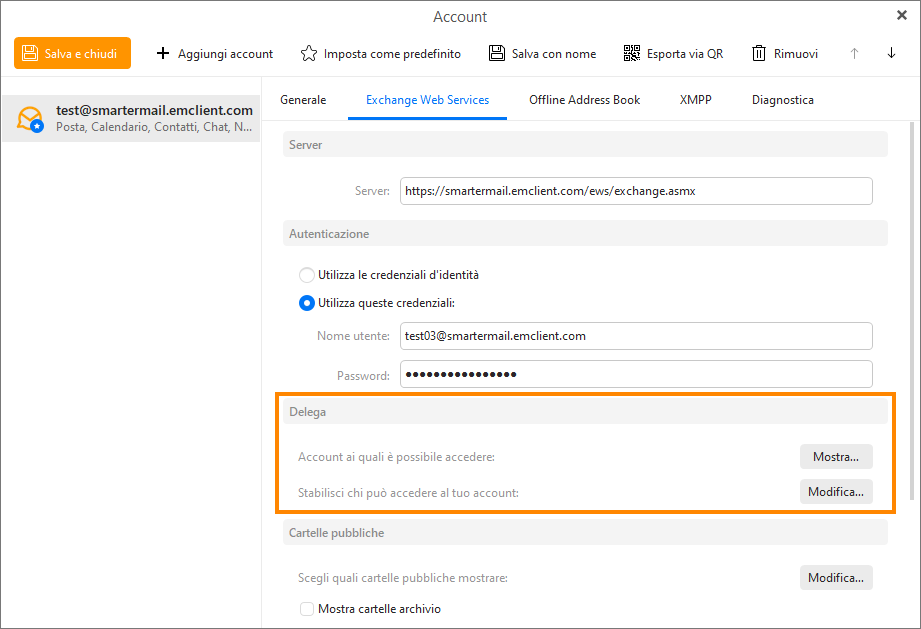Click Modifica button in Delega section
The height and width of the screenshot is (629, 921).
(835, 492)
